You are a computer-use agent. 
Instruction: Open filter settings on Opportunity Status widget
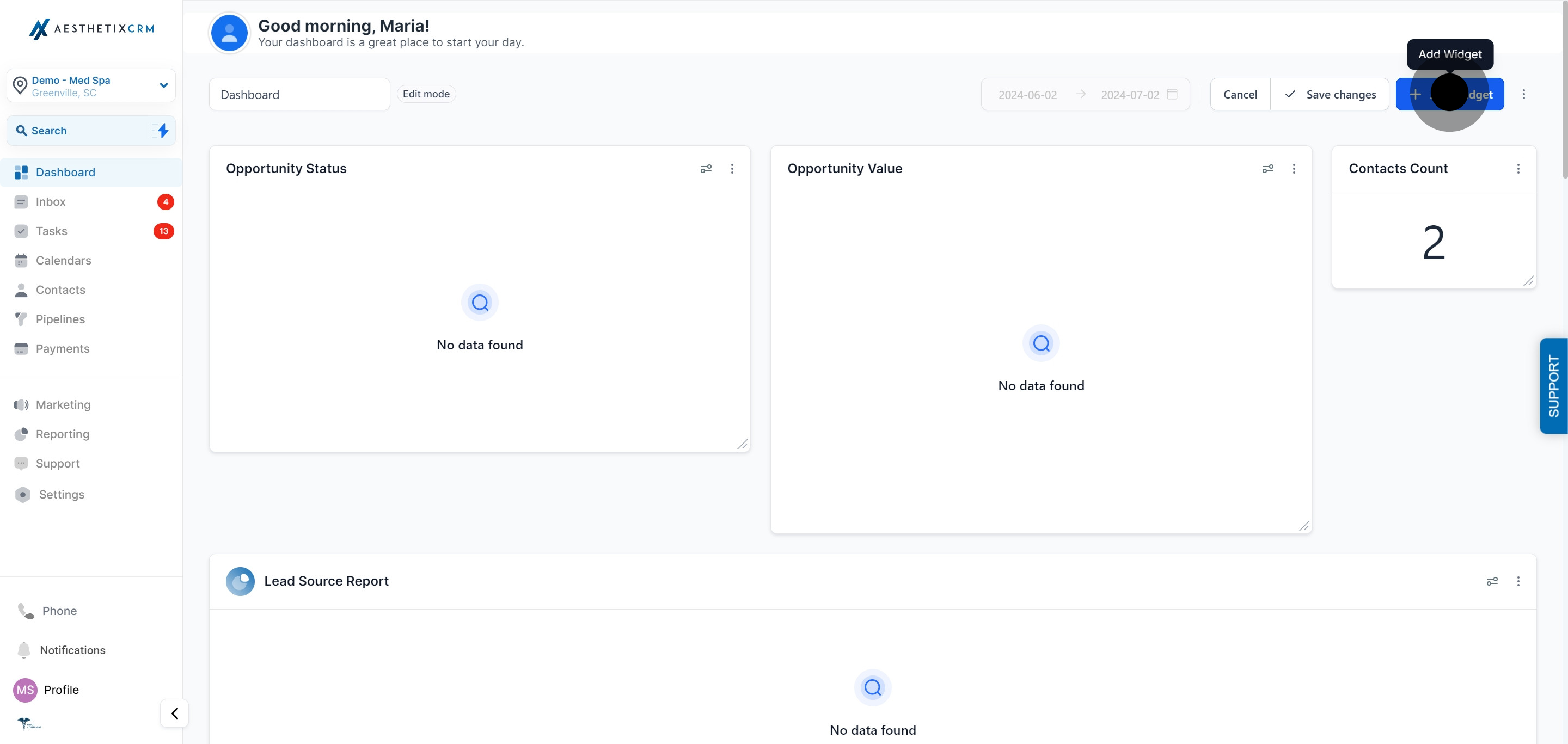click(706, 169)
